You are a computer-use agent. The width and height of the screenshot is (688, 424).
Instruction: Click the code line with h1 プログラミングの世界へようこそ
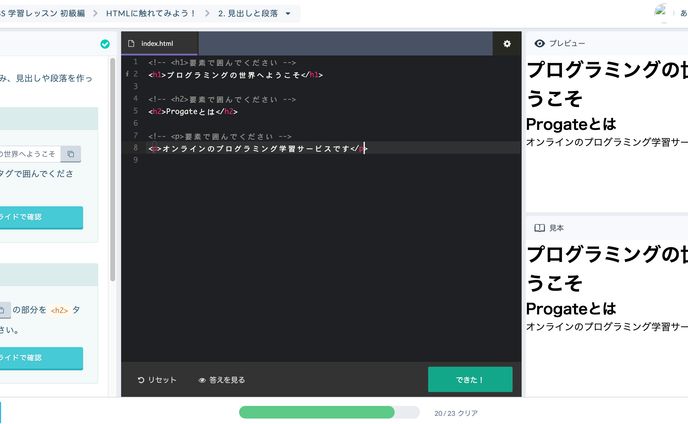(236, 75)
